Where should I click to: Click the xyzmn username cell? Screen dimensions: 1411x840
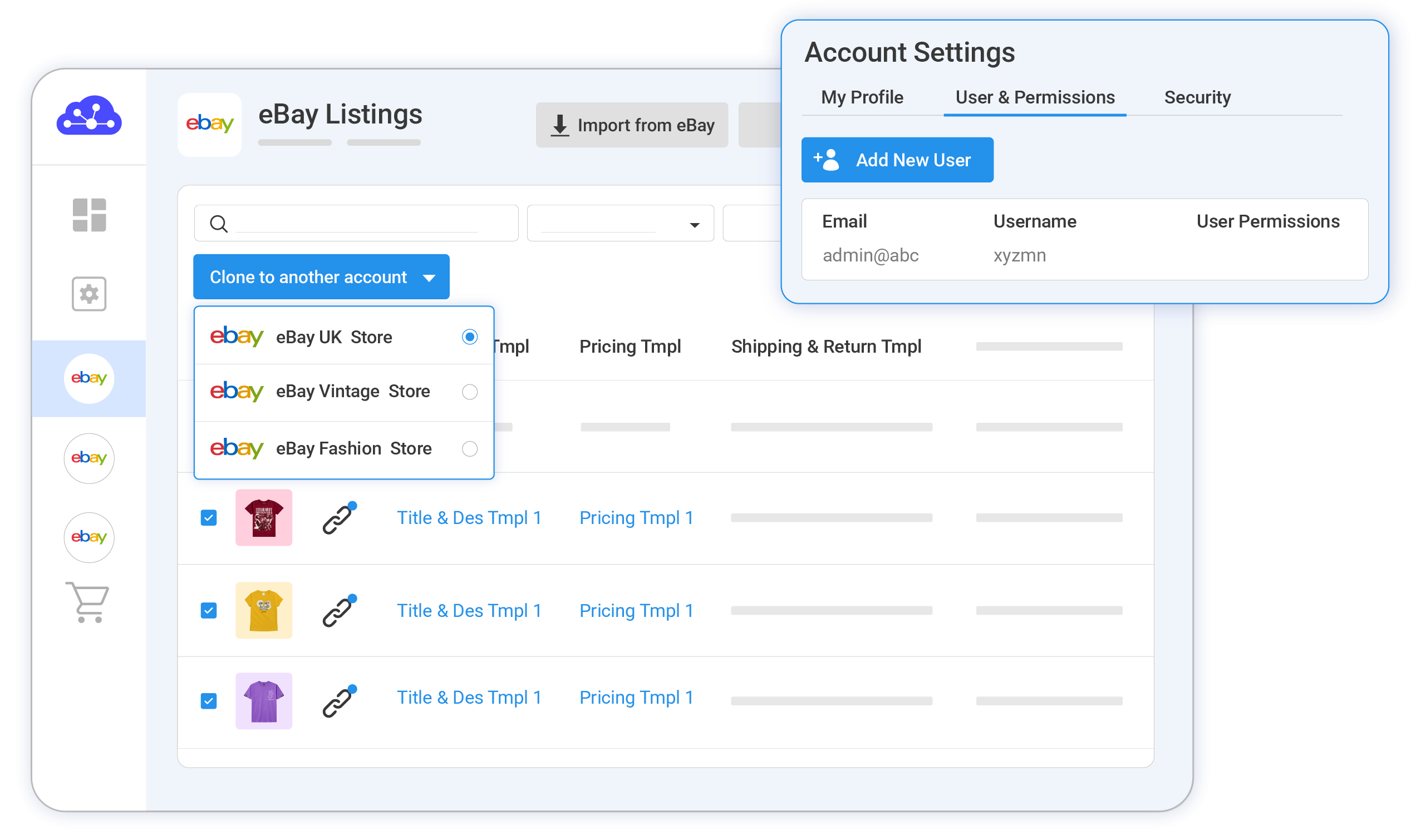pos(1020,256)
